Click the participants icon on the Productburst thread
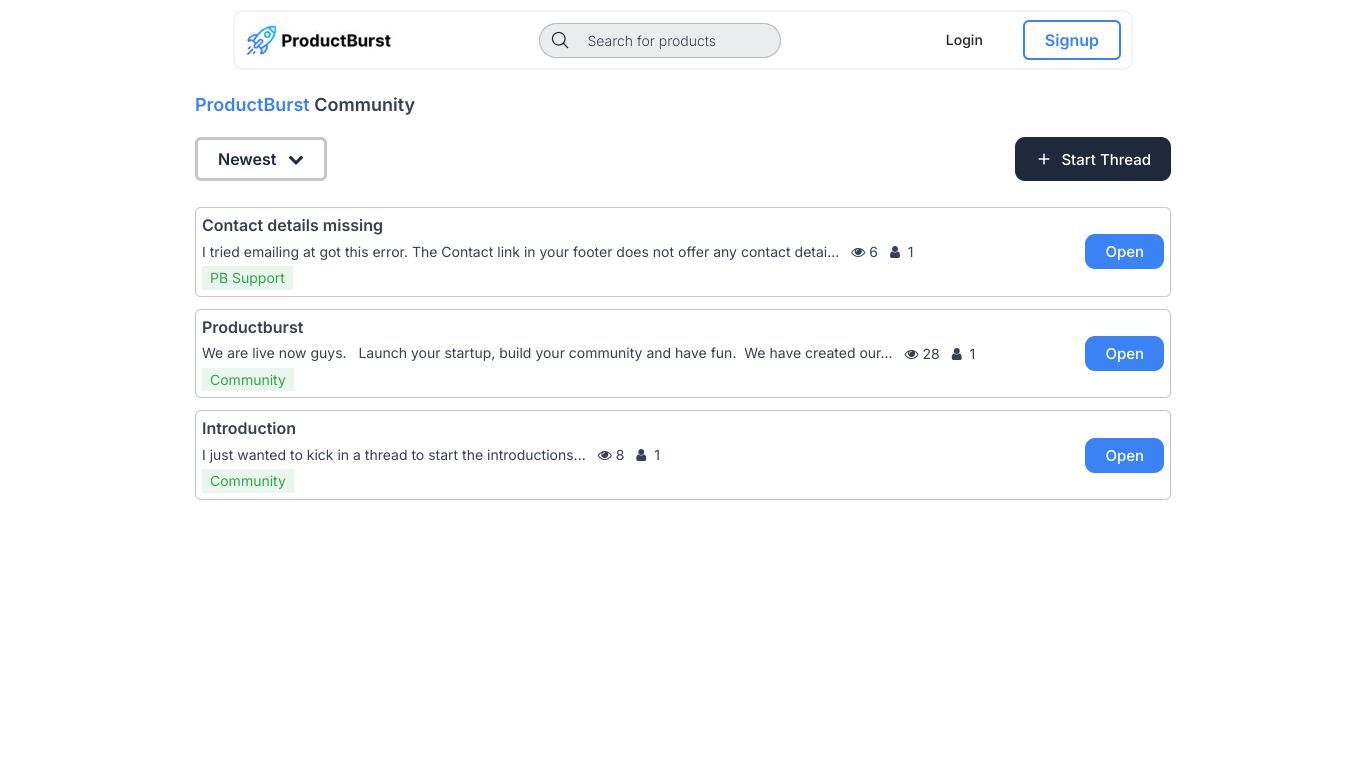 tap(957, 354)
